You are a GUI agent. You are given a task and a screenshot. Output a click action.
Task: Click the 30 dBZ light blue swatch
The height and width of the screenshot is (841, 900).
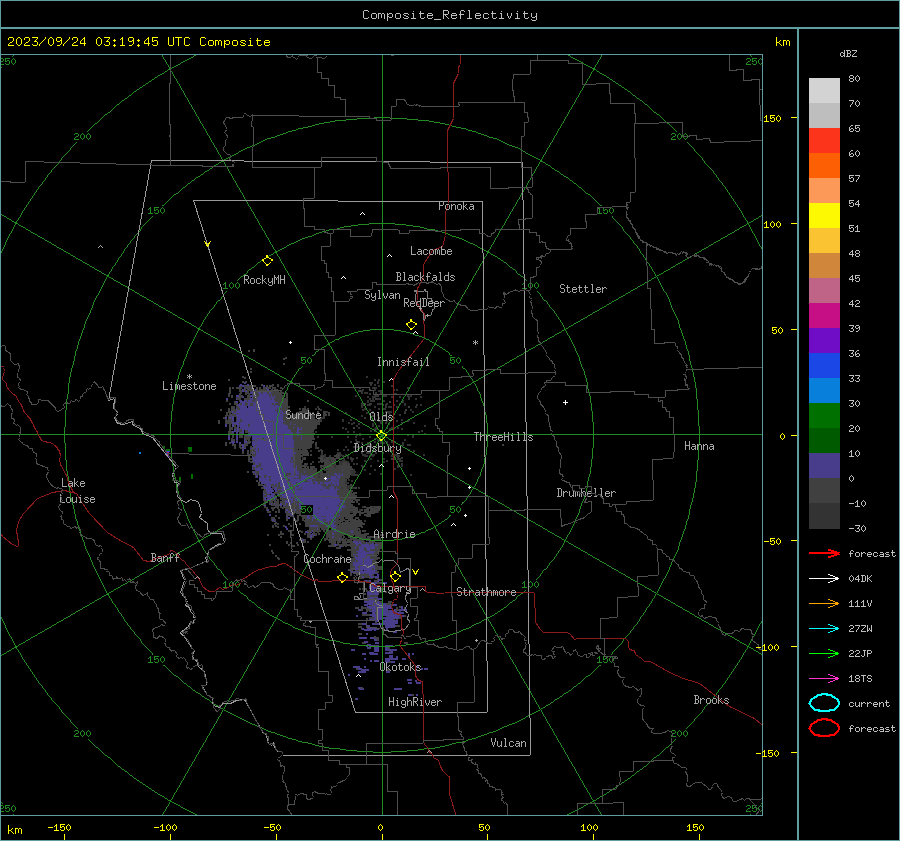824,390
